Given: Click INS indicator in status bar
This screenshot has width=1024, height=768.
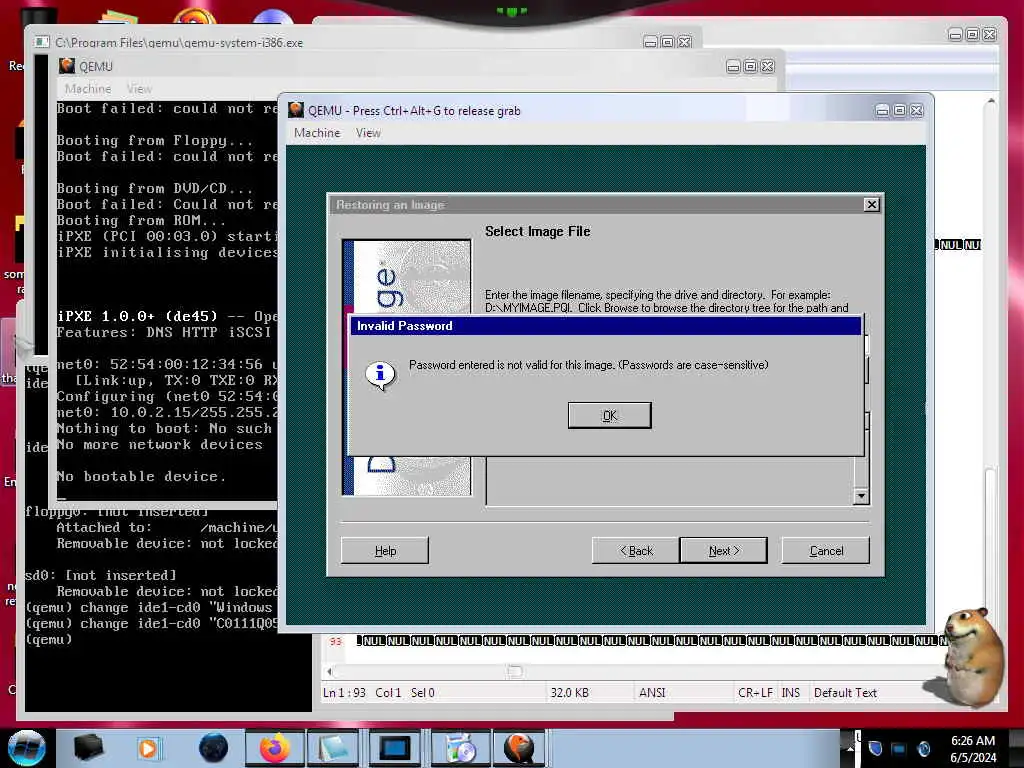Looking at the screenshot, I should click(790, 692).
